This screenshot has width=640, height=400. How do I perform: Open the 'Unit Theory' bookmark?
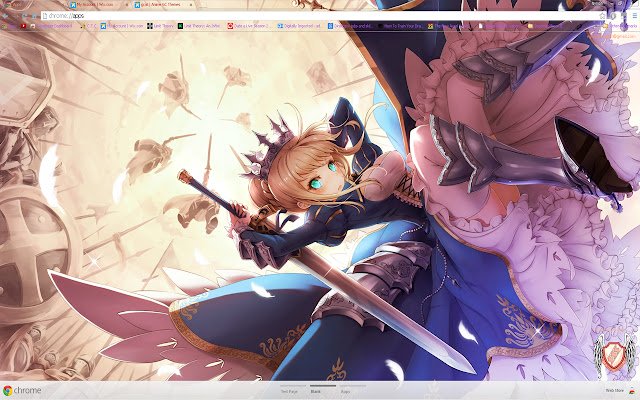click(160, 26)
